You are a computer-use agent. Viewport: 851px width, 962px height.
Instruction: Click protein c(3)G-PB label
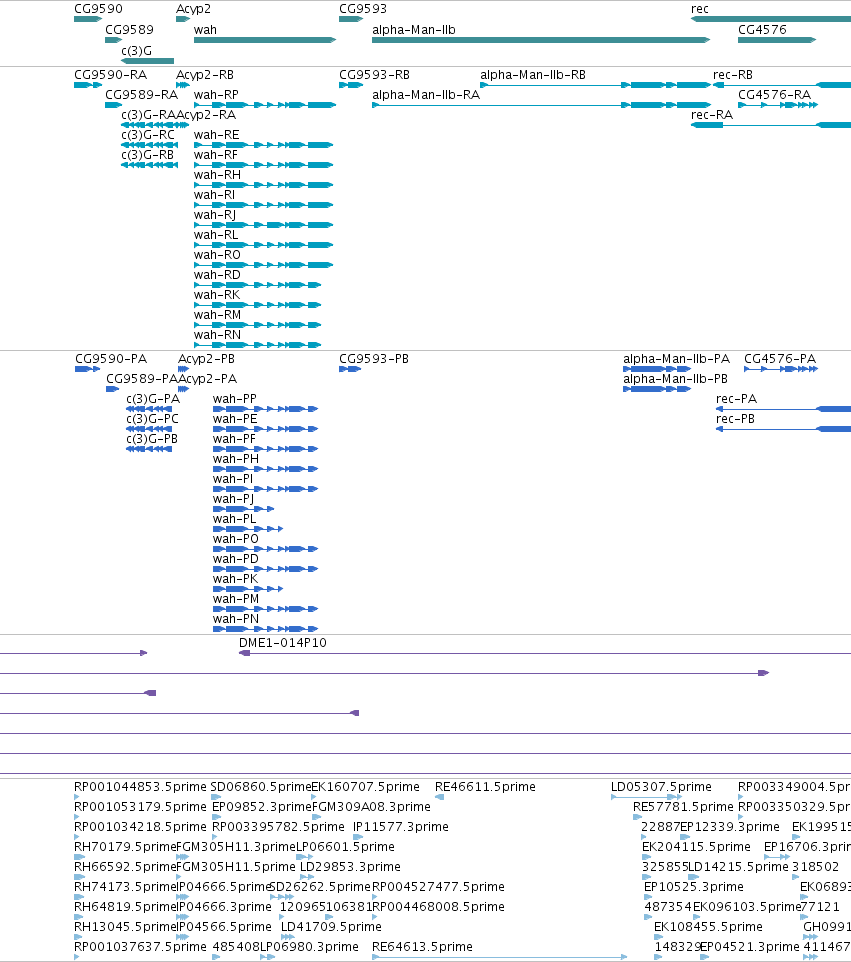point(152,439)
